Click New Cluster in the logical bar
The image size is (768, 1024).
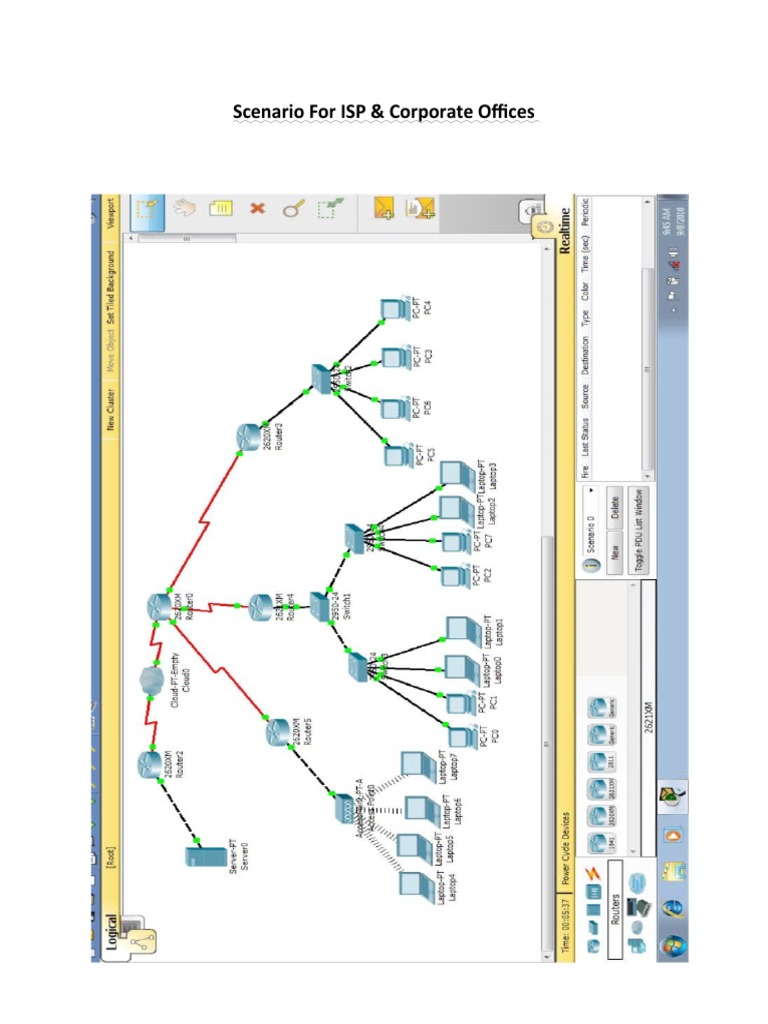(x=110, y=409)
